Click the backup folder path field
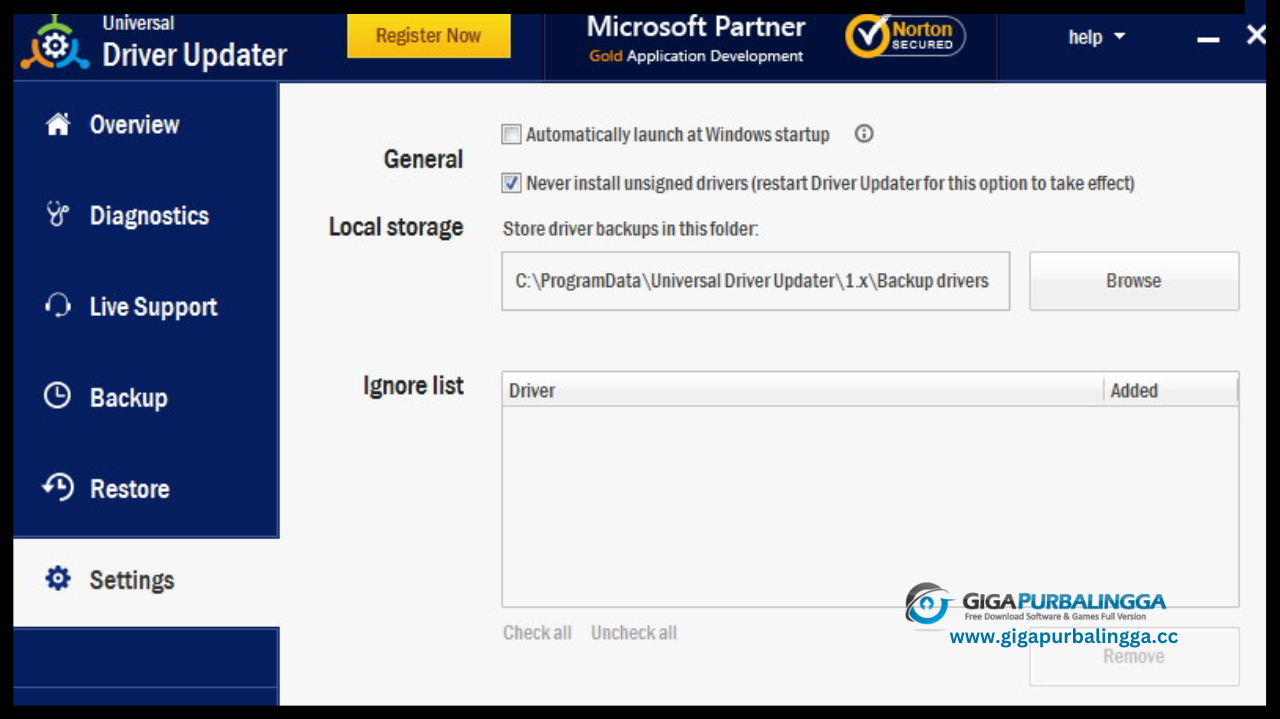Screen dimensions: 1280x719 tap(756, 281)
